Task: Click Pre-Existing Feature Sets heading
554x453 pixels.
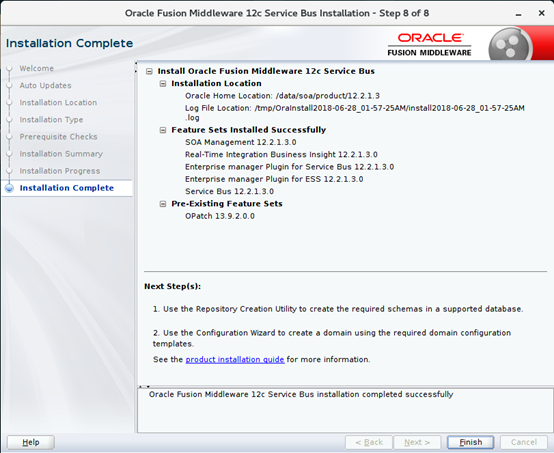Action: pos(227,204)
